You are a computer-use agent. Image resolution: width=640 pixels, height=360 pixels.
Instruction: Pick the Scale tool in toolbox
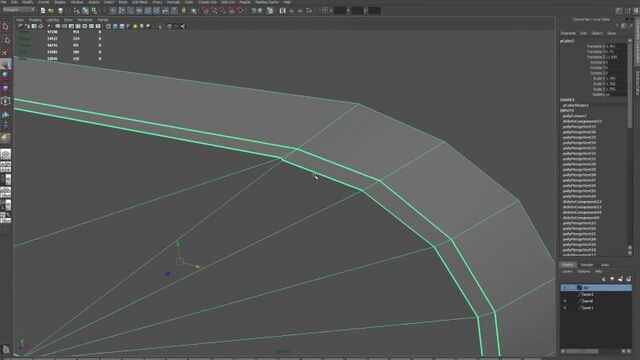click(x=6, y=88)
